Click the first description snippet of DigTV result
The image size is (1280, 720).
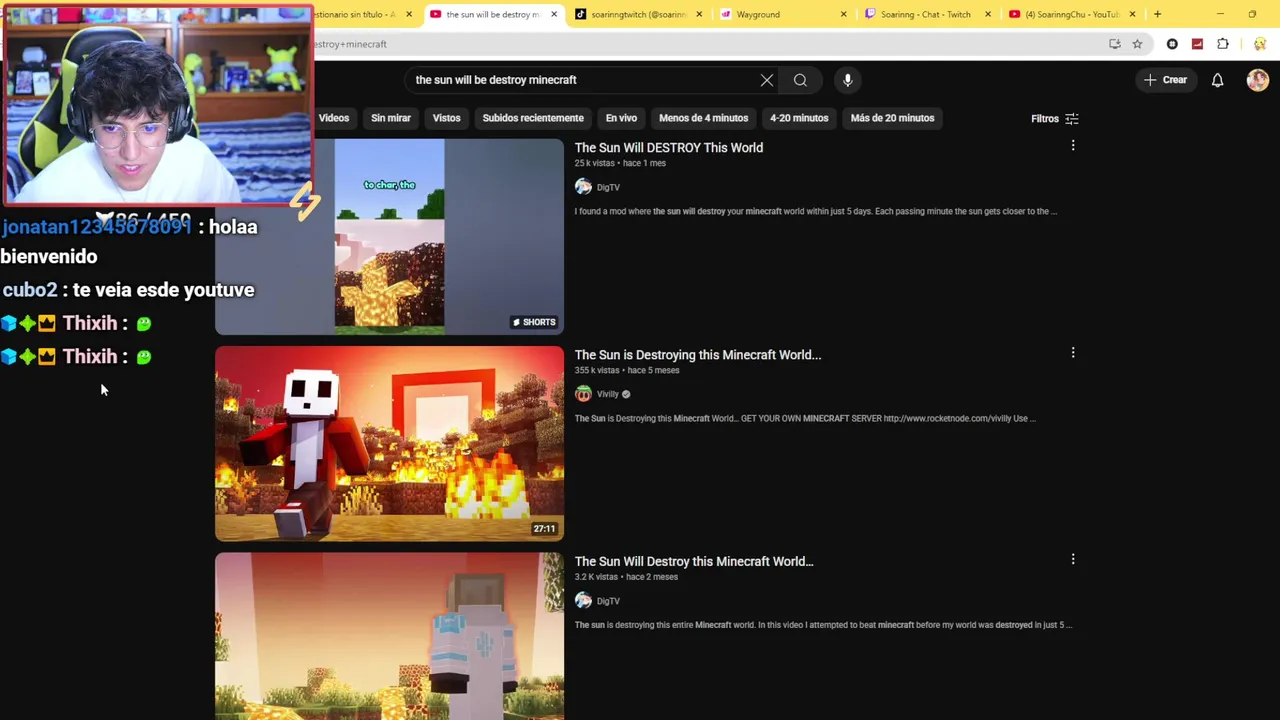[815, 211]
